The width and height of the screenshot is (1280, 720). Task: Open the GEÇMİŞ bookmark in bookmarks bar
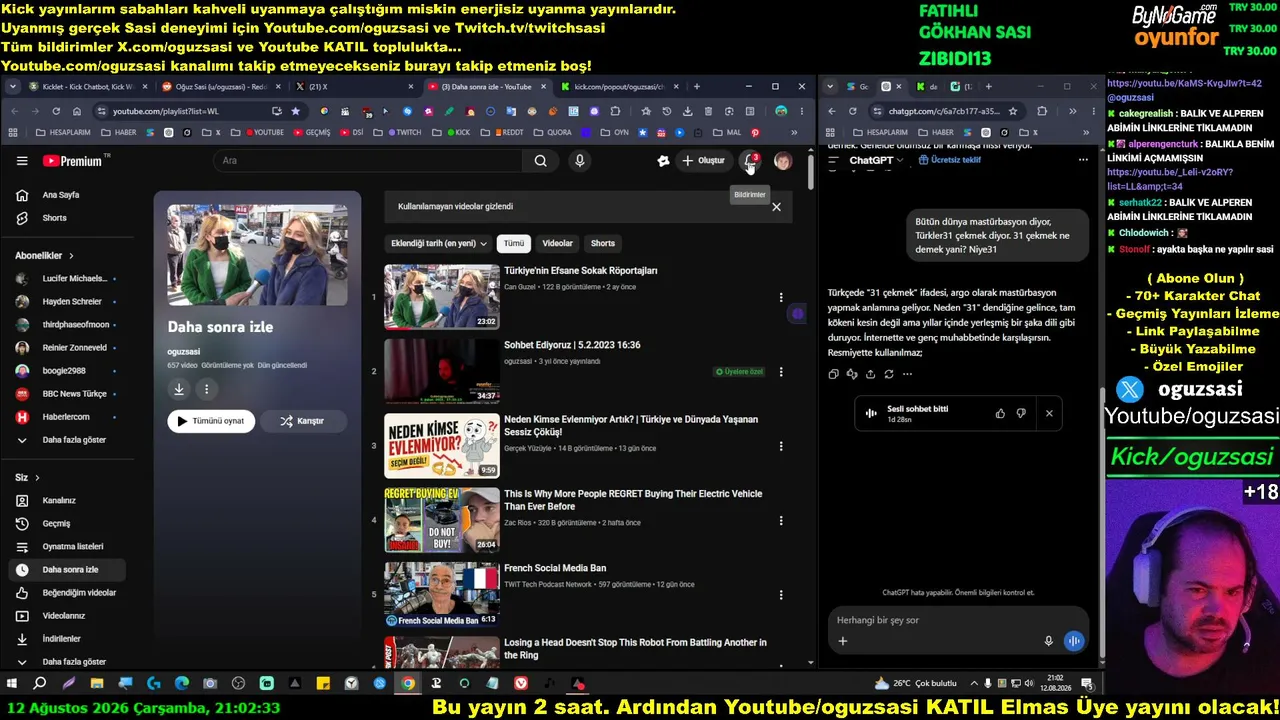click(x=311, y=132)
